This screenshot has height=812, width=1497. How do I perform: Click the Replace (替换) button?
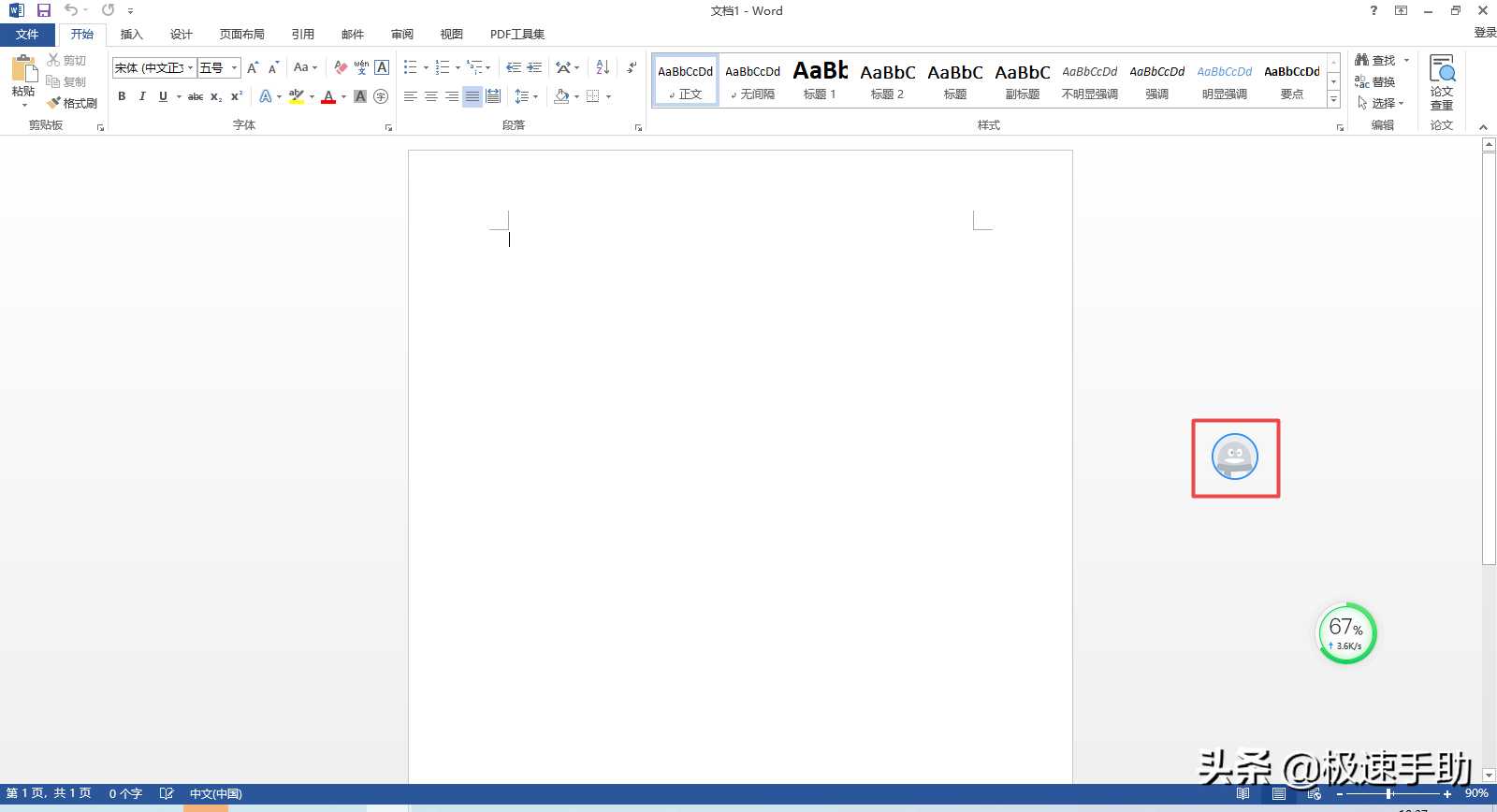click(x=1375, y=81)
